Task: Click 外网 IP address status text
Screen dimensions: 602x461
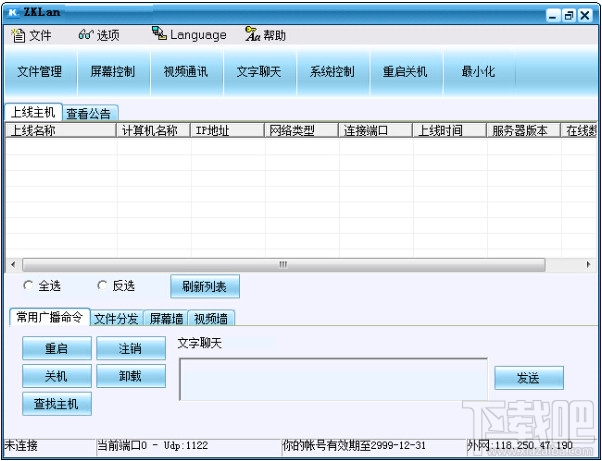Action: click(x=520, y=446)
